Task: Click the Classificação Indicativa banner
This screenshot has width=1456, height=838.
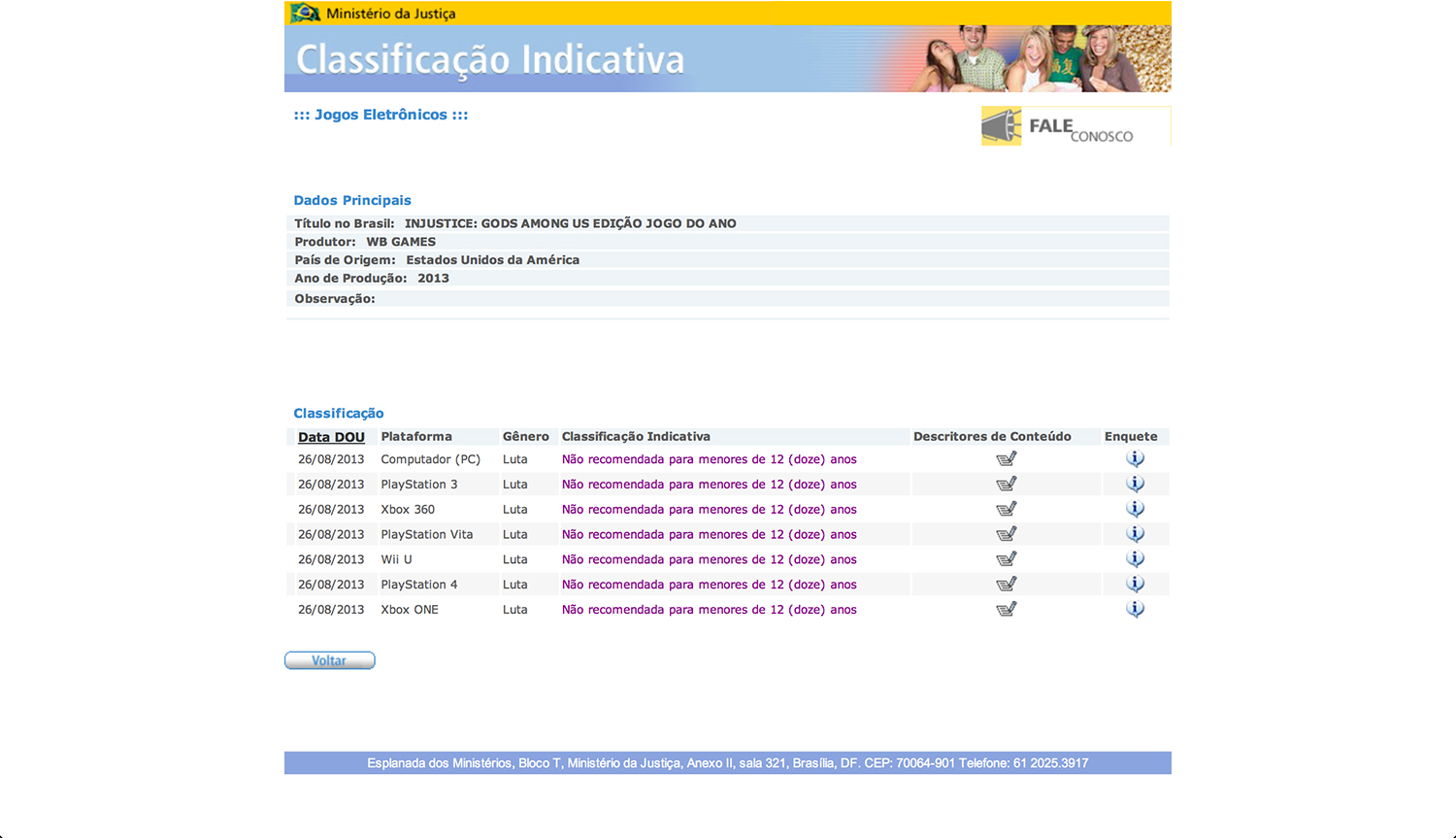Action: (728, 58)
